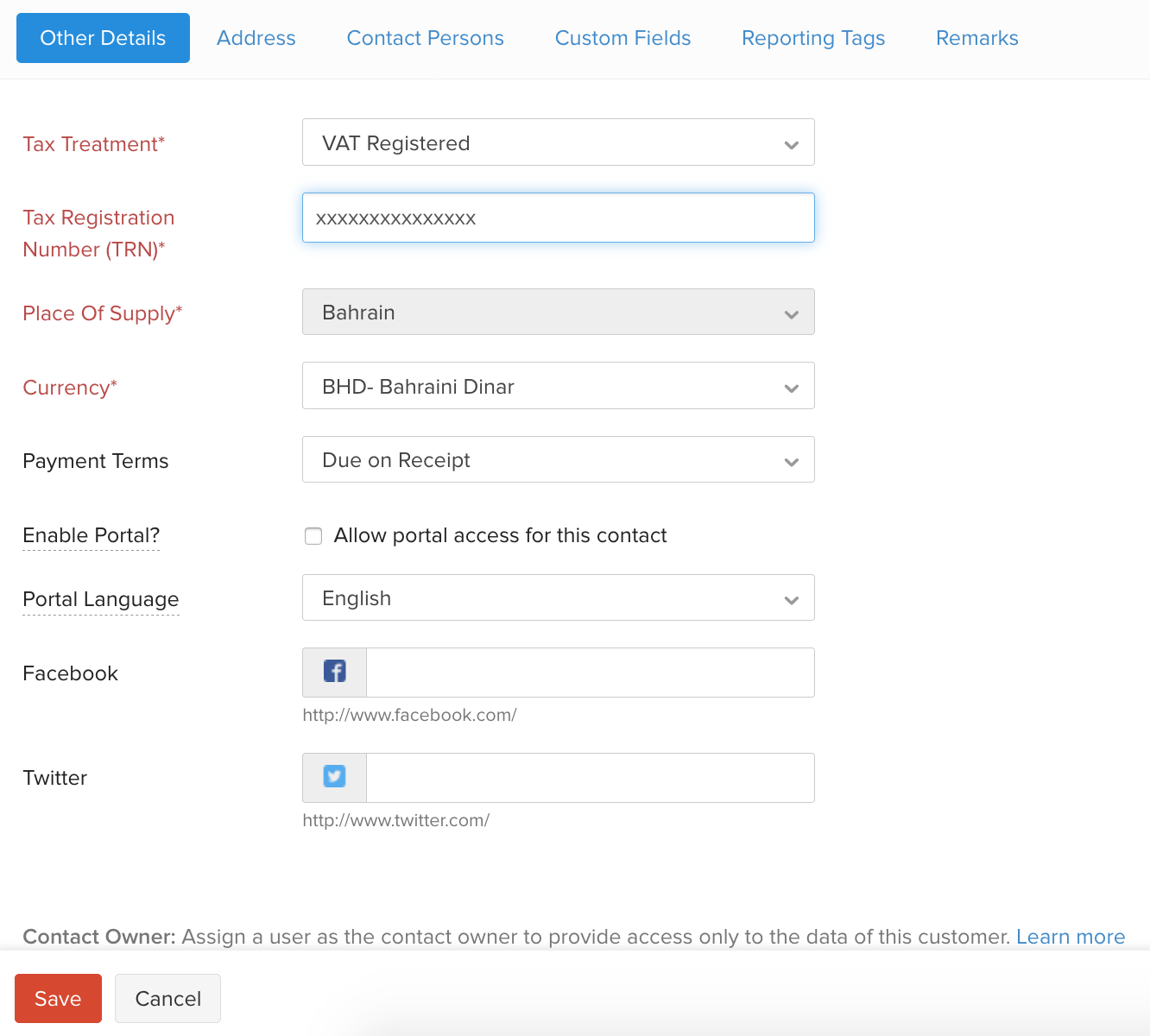
Task: Open the Learn more link about Contact Owner
Action: point(1071,937)
